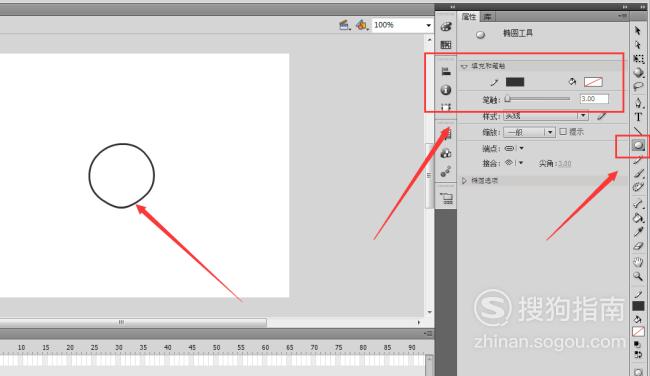Select the Lasso tool
The width and height of the screenshot is (650, 376).
pos(638,87)
